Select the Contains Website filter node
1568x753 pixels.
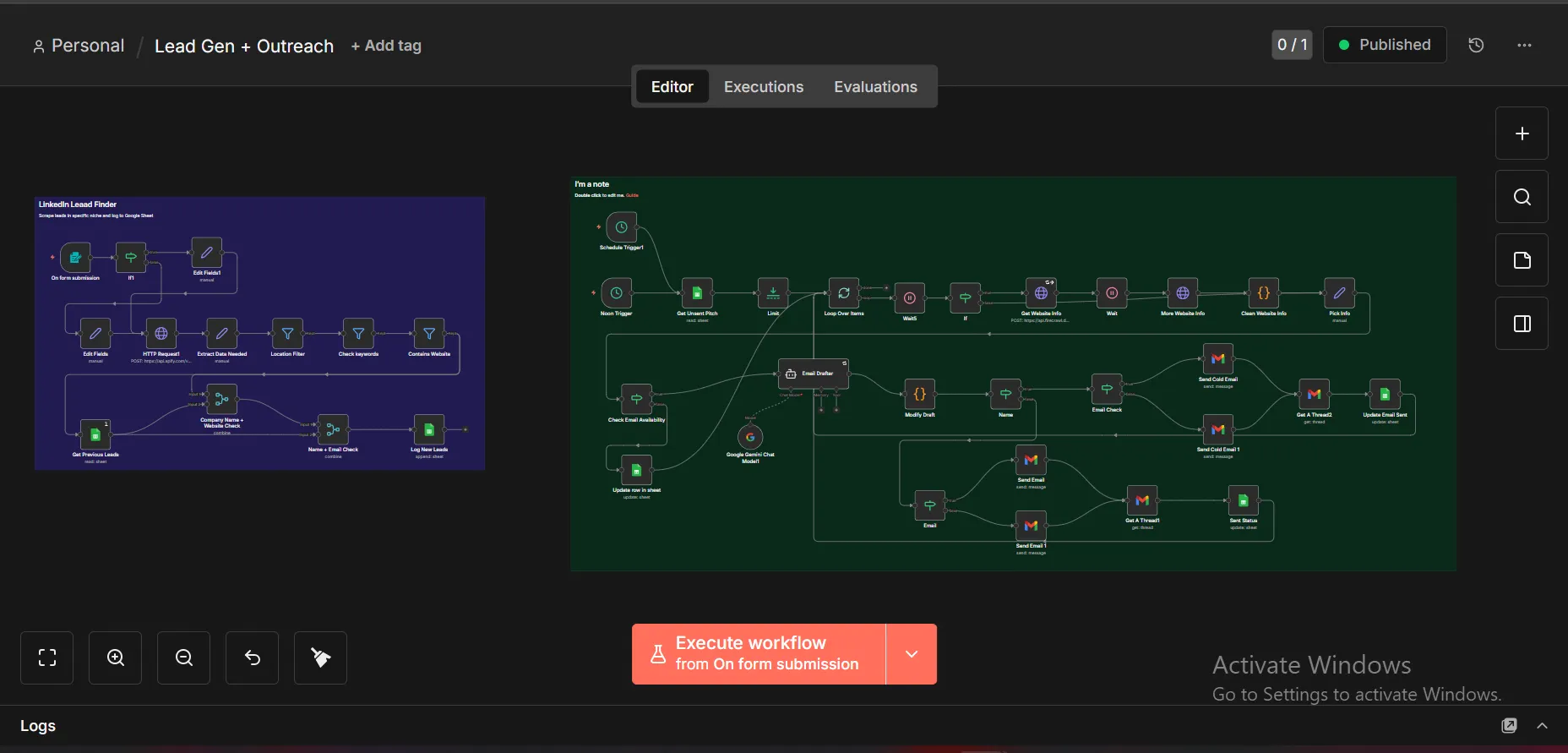point(429,334)
